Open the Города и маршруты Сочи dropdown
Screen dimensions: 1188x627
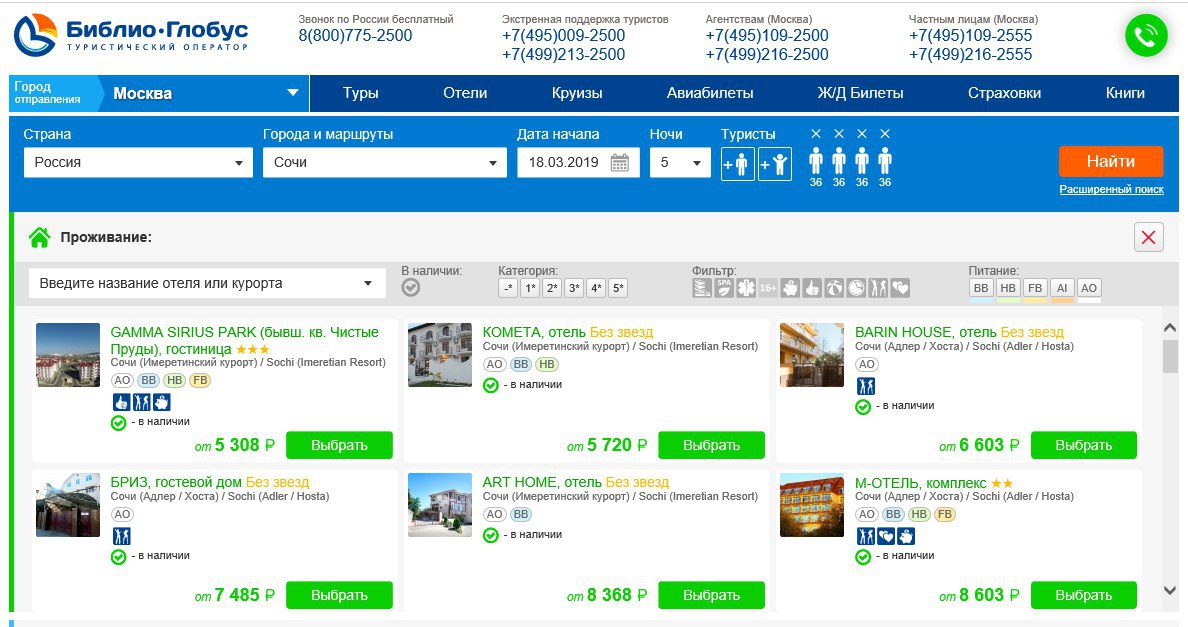385,163
